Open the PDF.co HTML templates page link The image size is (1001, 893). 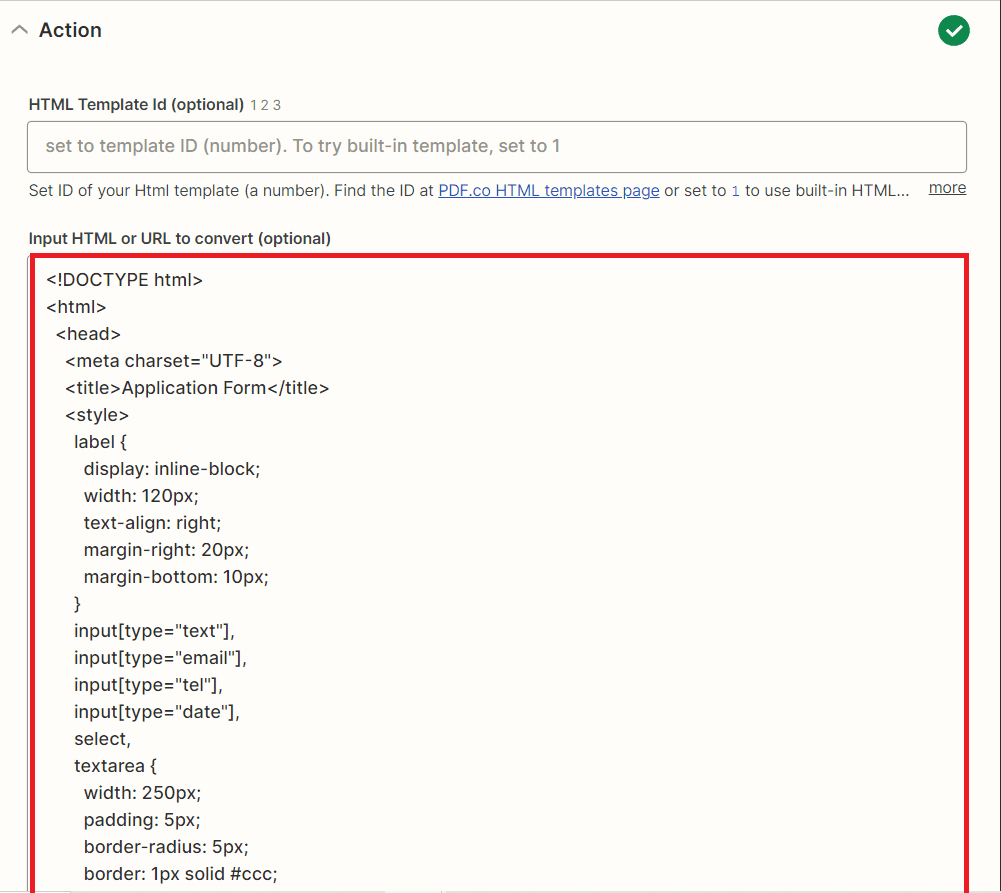[548, 190]
